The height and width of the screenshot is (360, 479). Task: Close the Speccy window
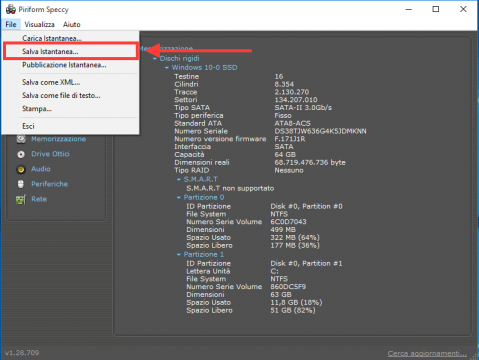coord(463,9)
